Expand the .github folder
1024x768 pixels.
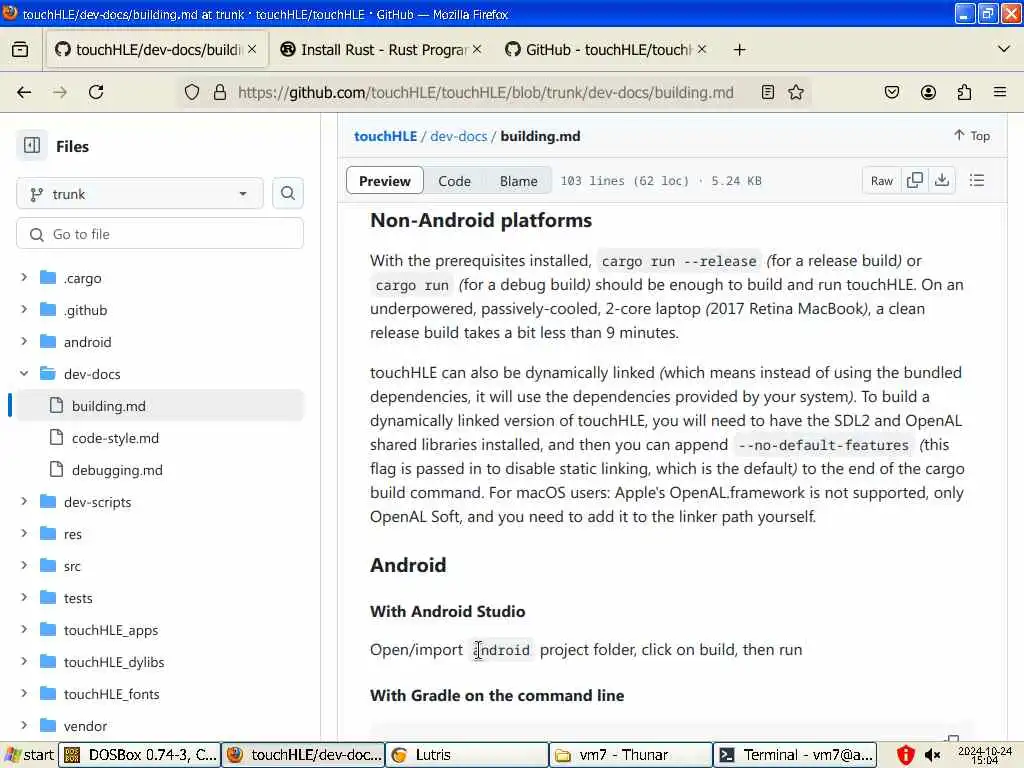[24, 310]
